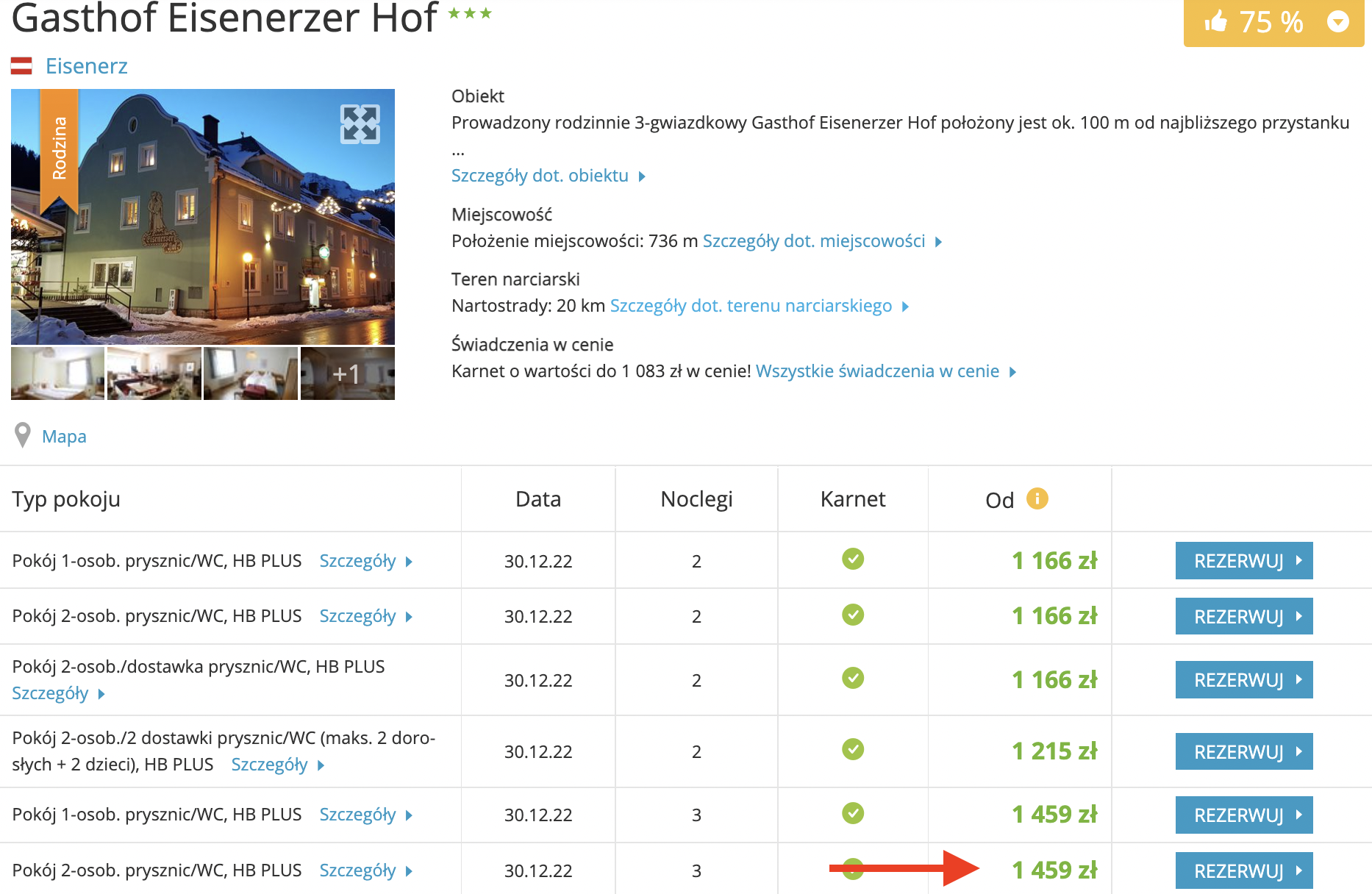Open Szczegóły for 2-osob./2 dostawki room
This screenshot has height=894, width=1372.
tap(278, 765)
